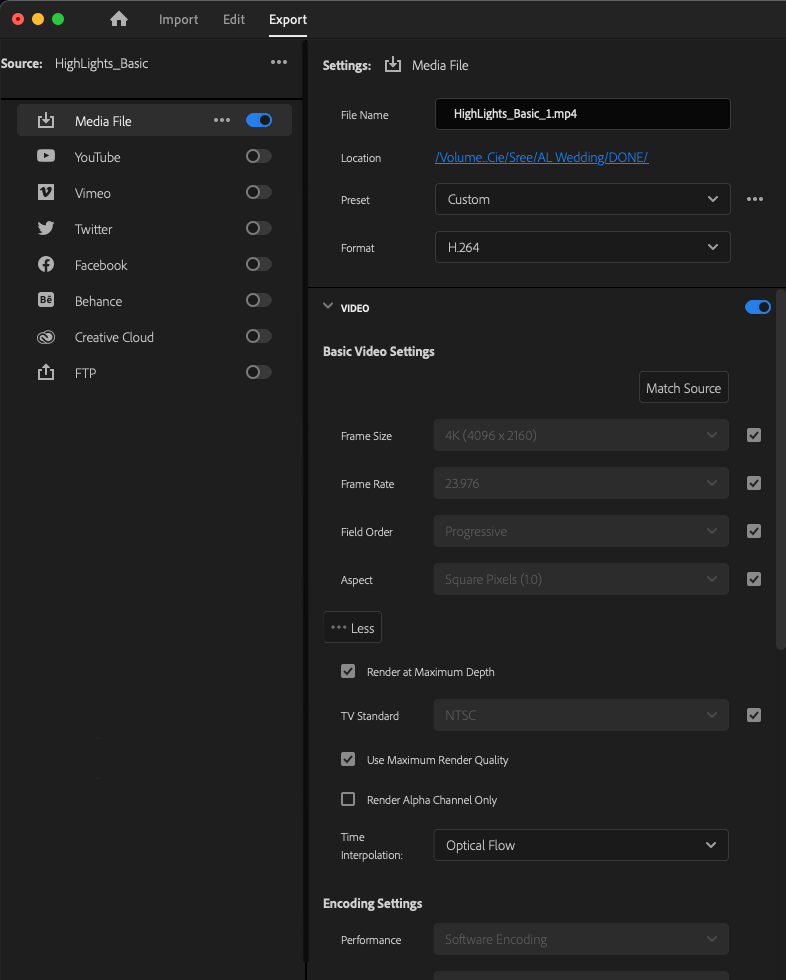The height and width of the screenshot is (980, 786).
Task: Collapse the VIDEO section chevron
Action: click(x=328, y=306)
